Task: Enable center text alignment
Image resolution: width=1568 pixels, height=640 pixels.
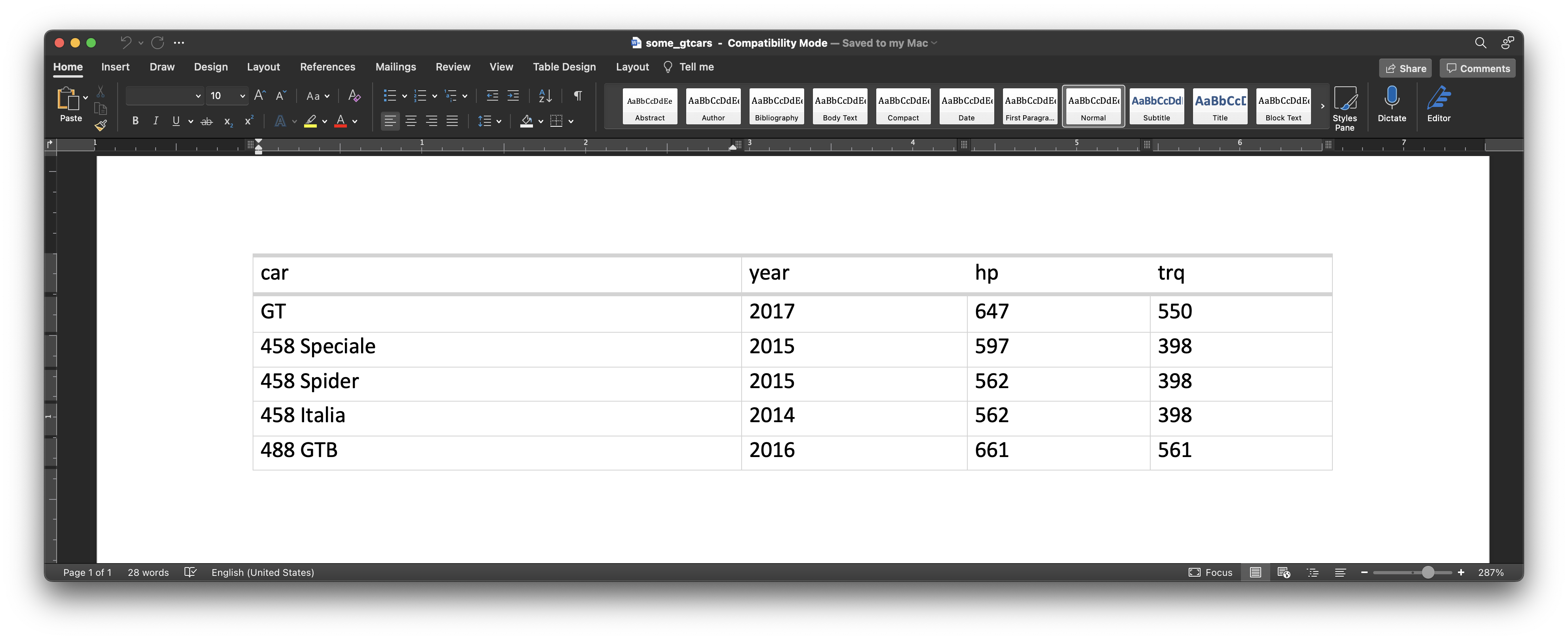Action: point(411,121)
